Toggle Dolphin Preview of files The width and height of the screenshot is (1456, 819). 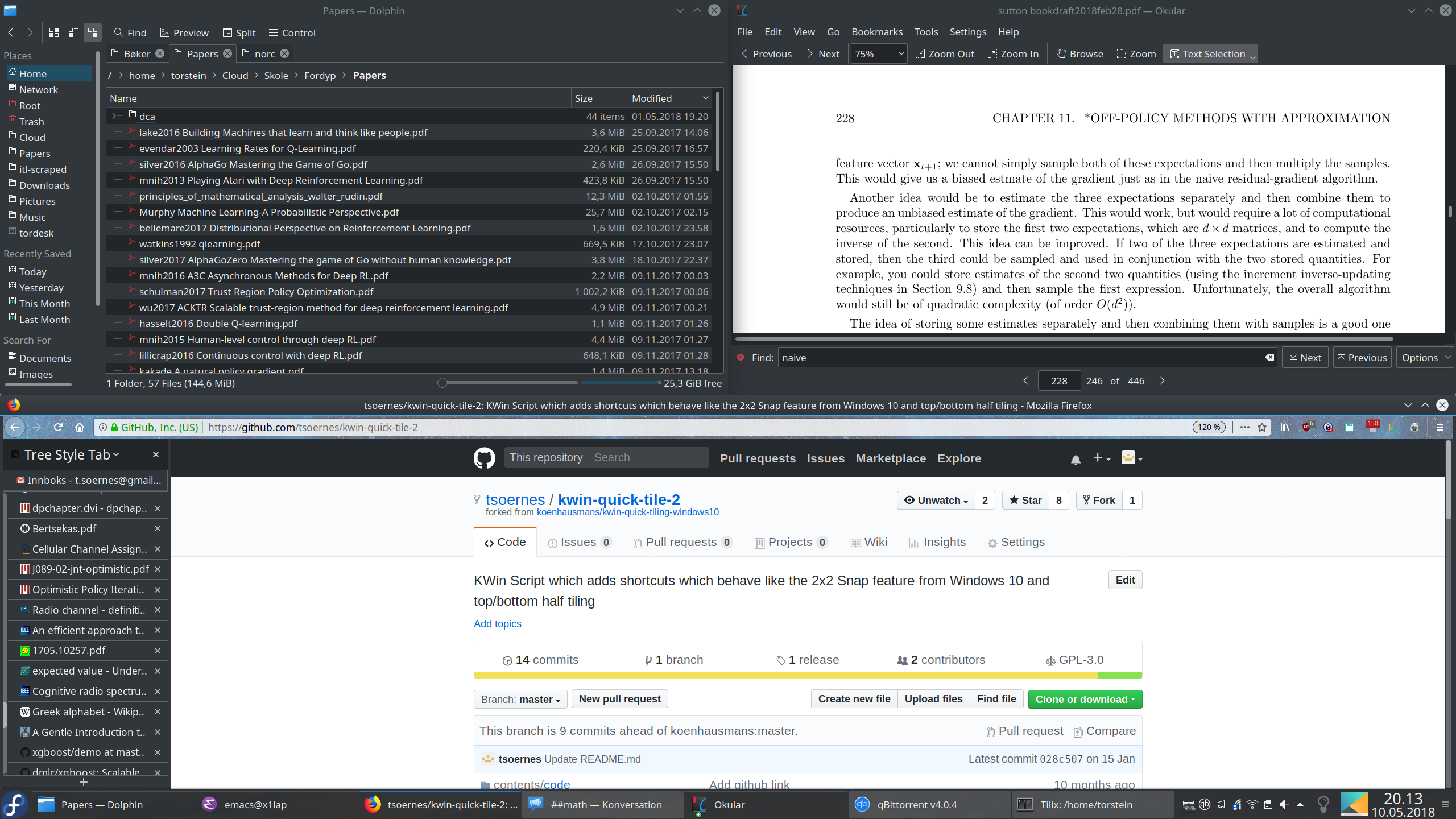[184, 32]
